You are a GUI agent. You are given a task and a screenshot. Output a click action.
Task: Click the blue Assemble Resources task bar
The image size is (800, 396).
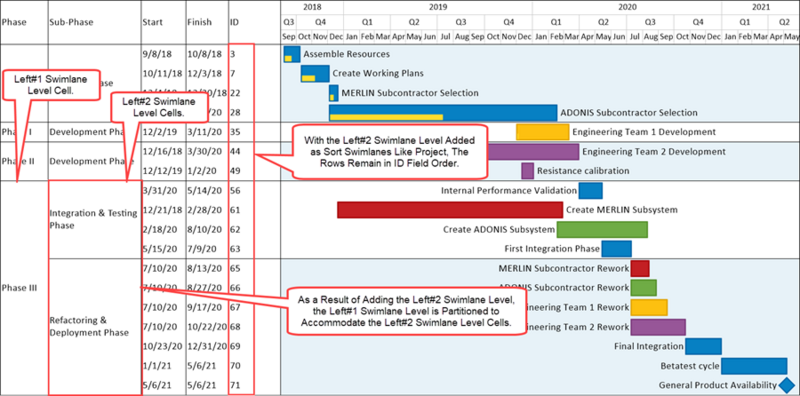[x=292, y=54]
